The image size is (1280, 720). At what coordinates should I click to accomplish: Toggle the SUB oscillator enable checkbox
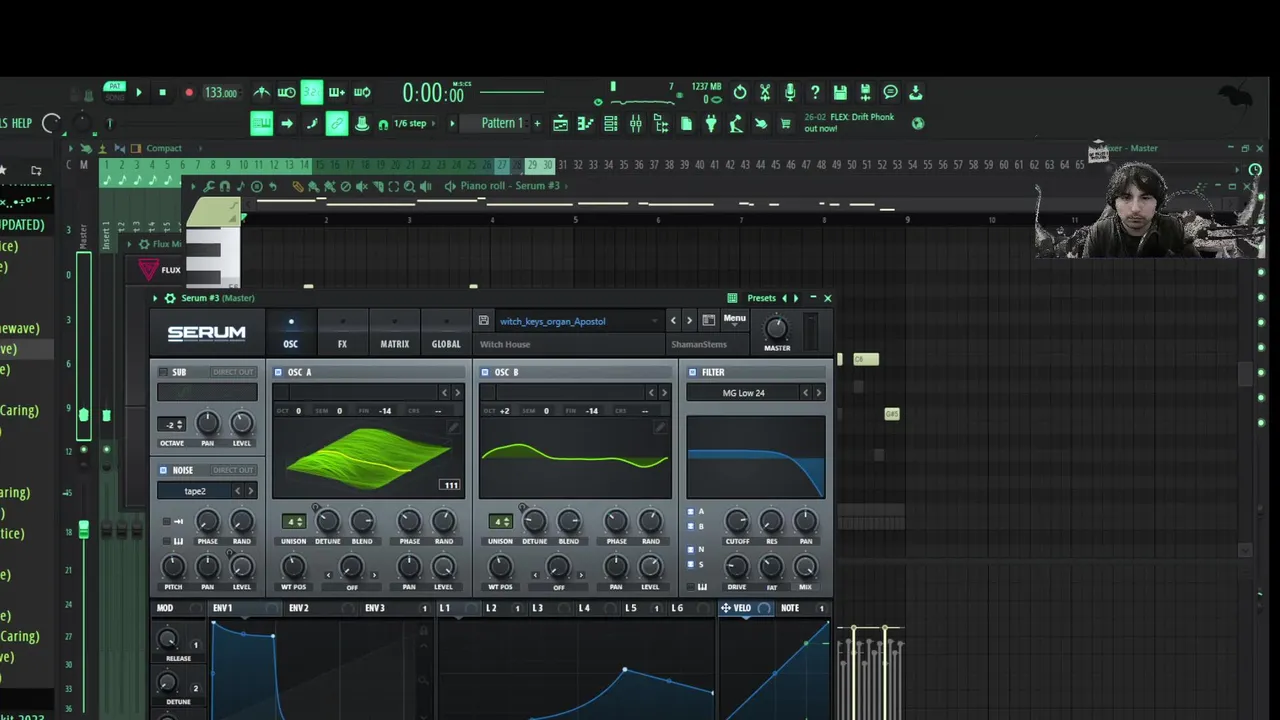pyautogui.click(x=164, y=372)
